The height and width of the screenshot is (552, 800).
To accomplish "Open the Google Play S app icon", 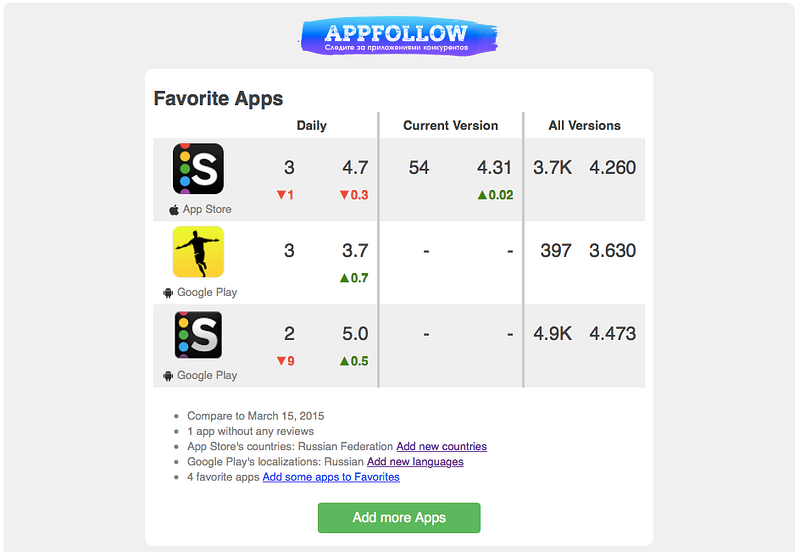I will (x=198, y=335).
